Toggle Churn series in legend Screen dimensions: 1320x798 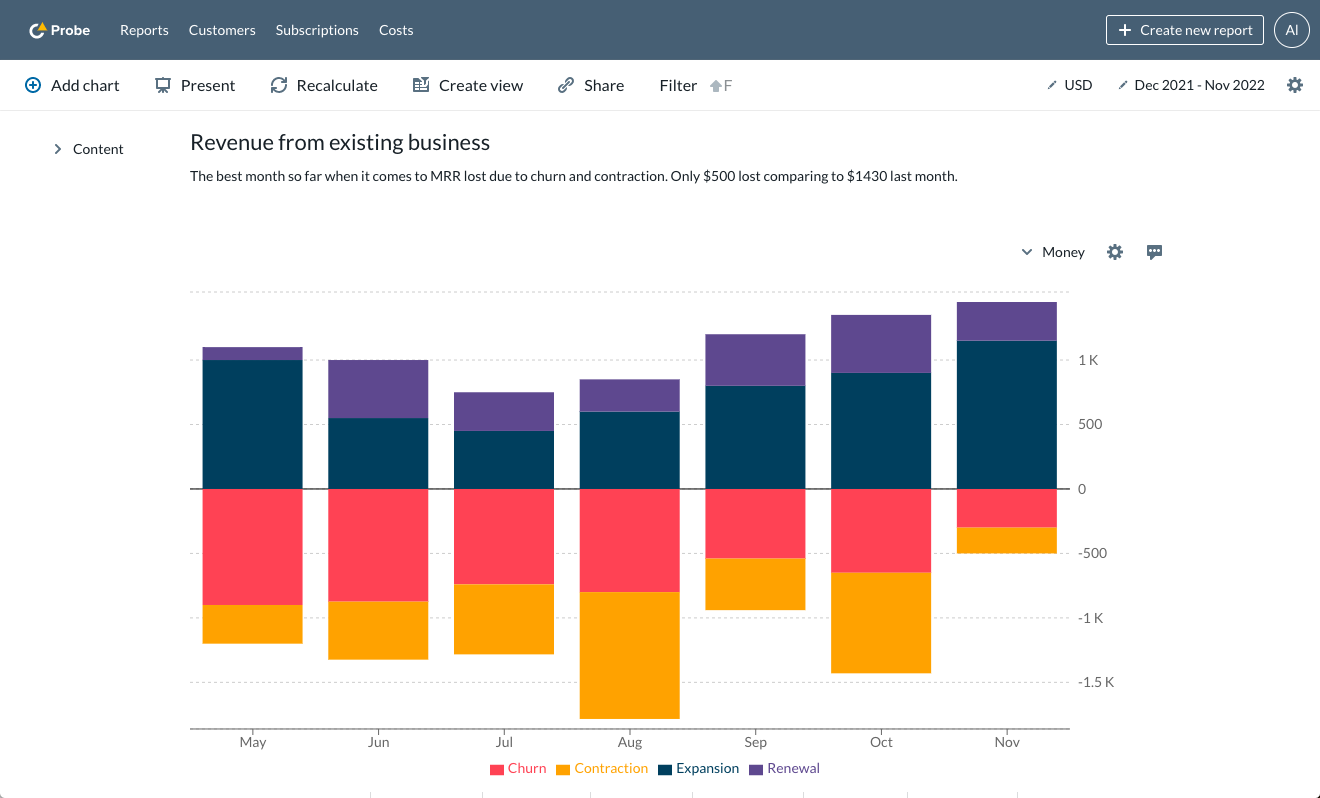(518, 769)
